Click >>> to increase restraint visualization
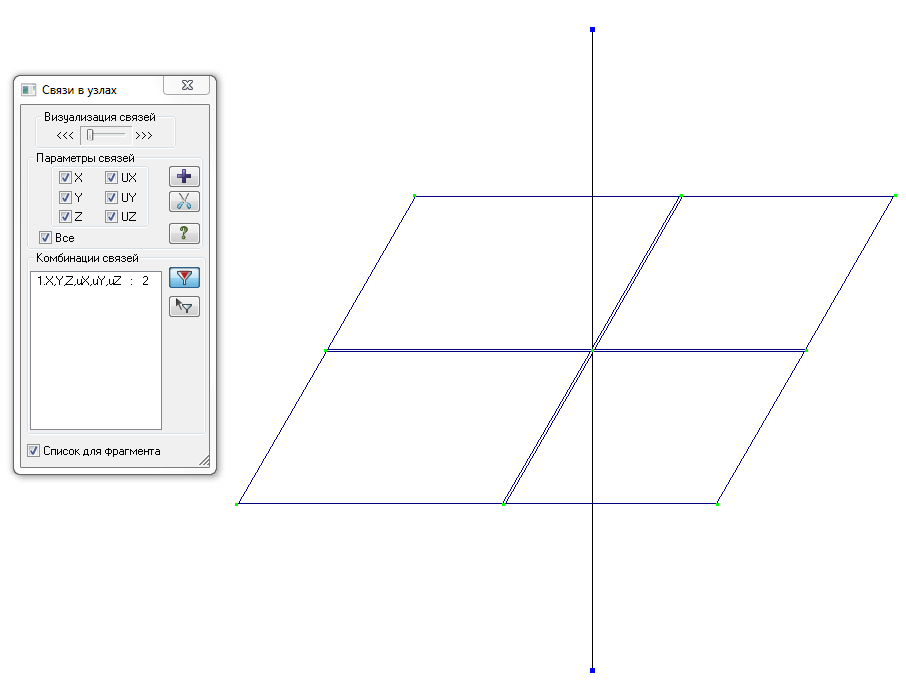906x690 pixels. [144, 135]
